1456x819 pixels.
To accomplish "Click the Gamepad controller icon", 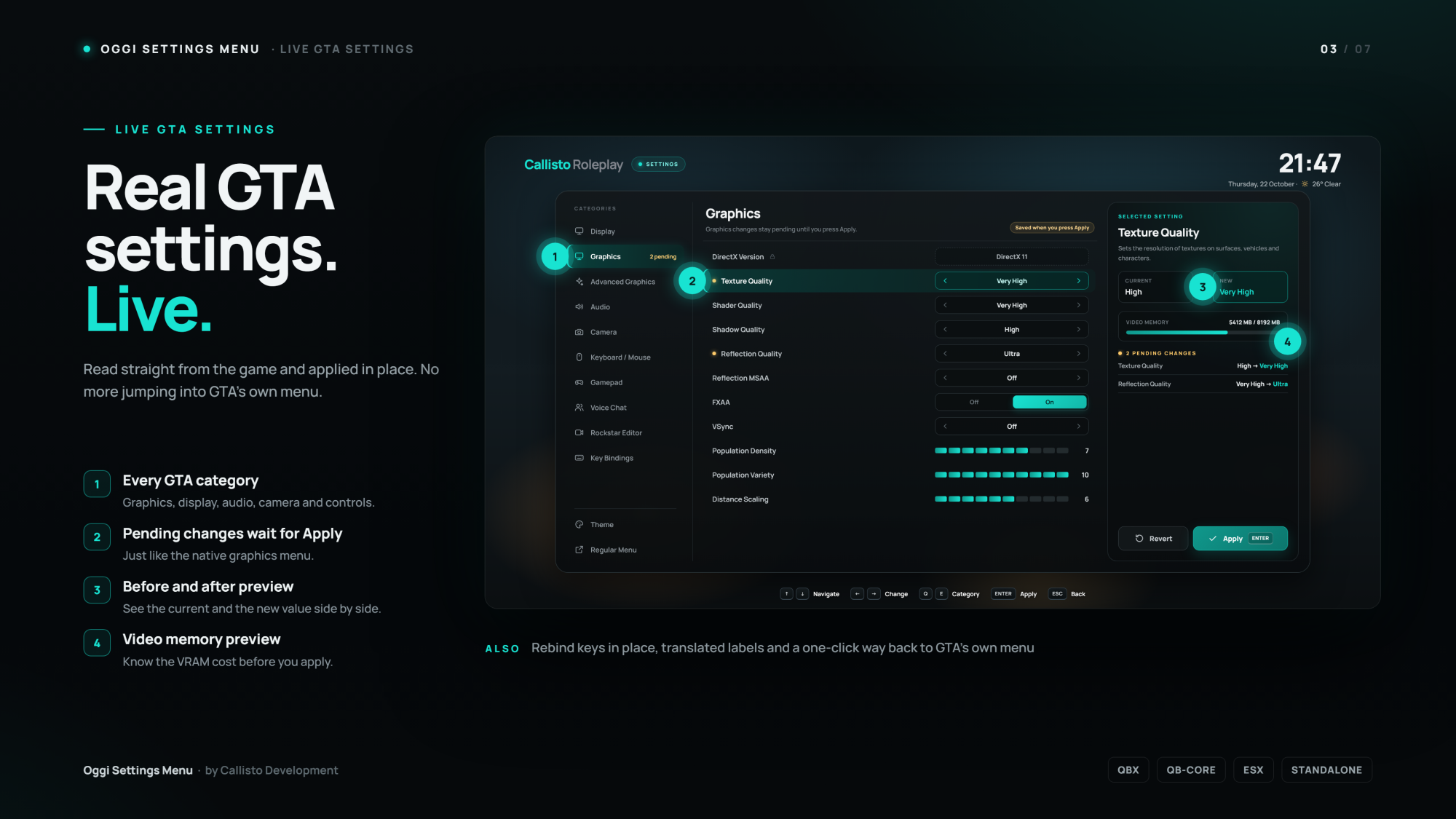I will click(579, 383).
